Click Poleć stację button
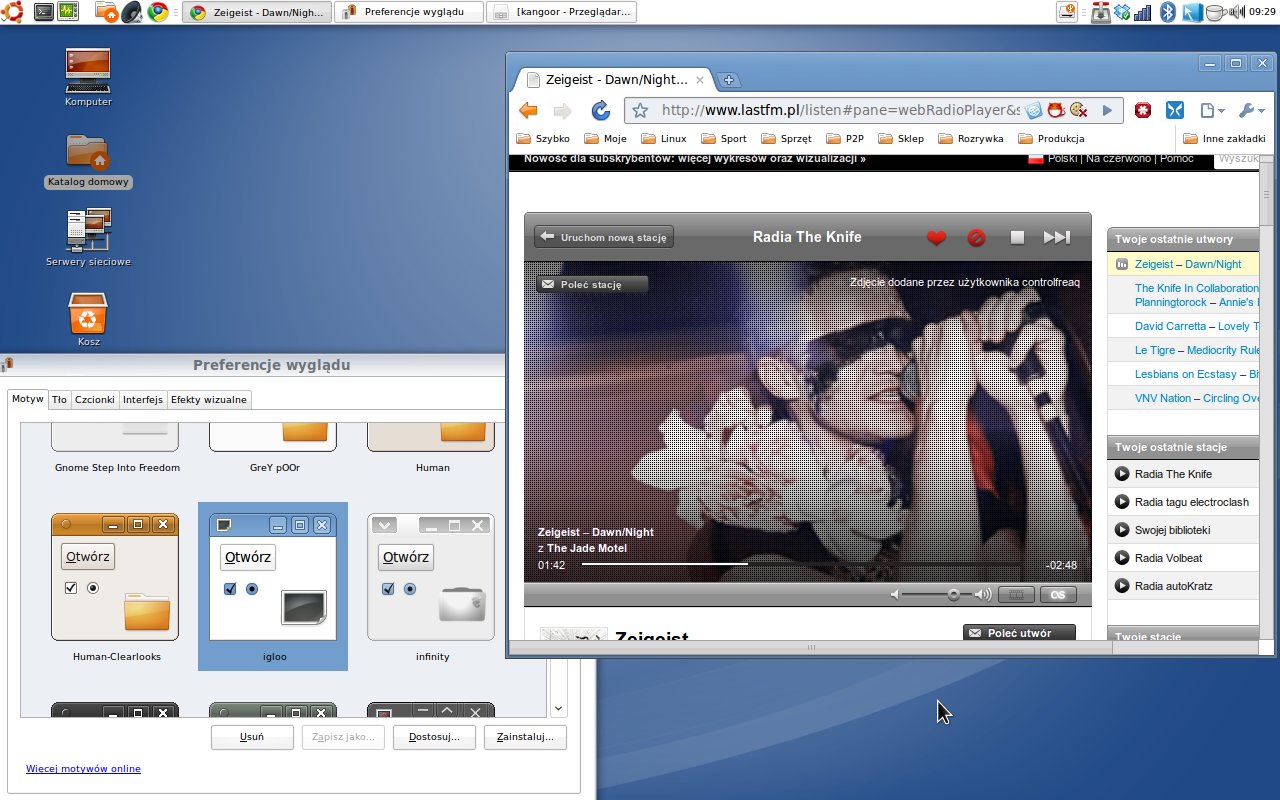Viewport: 1280px width, 800px height. tap(592, 284)
